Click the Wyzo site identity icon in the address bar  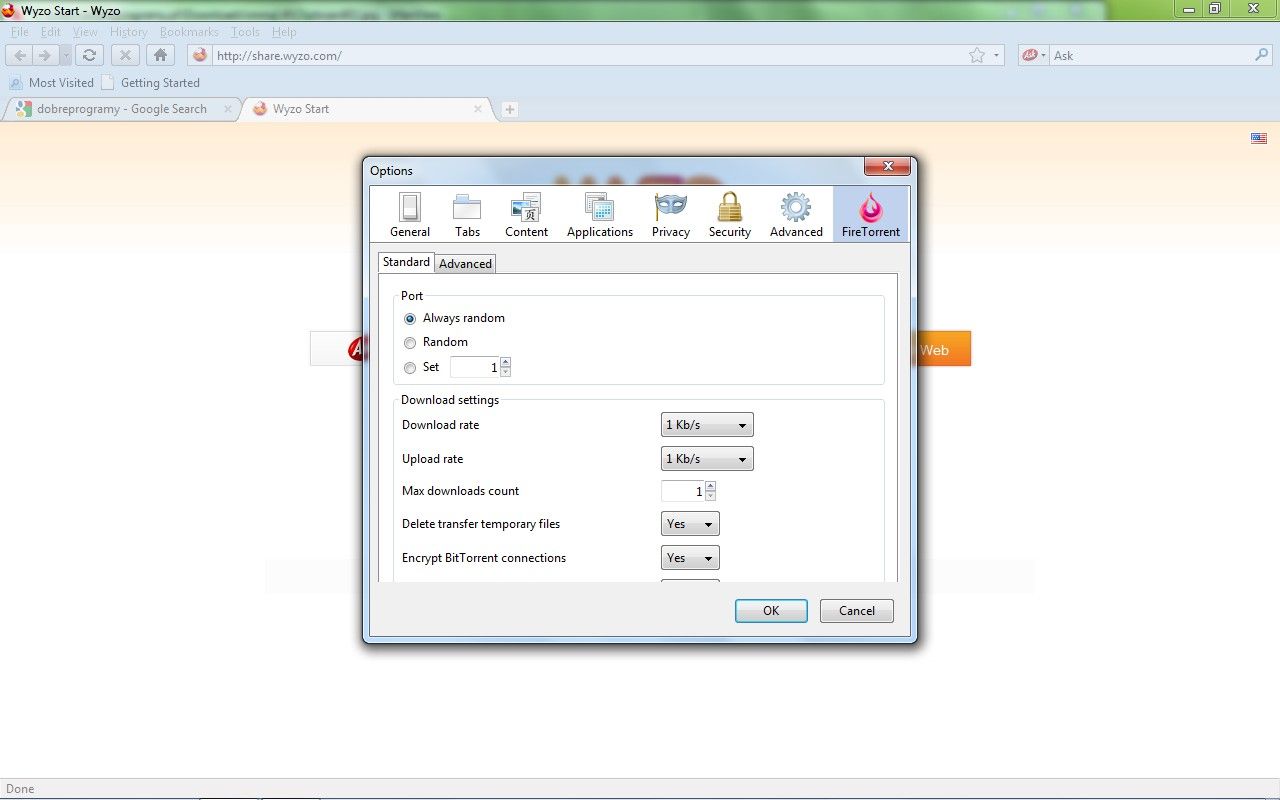pos(199,56)
